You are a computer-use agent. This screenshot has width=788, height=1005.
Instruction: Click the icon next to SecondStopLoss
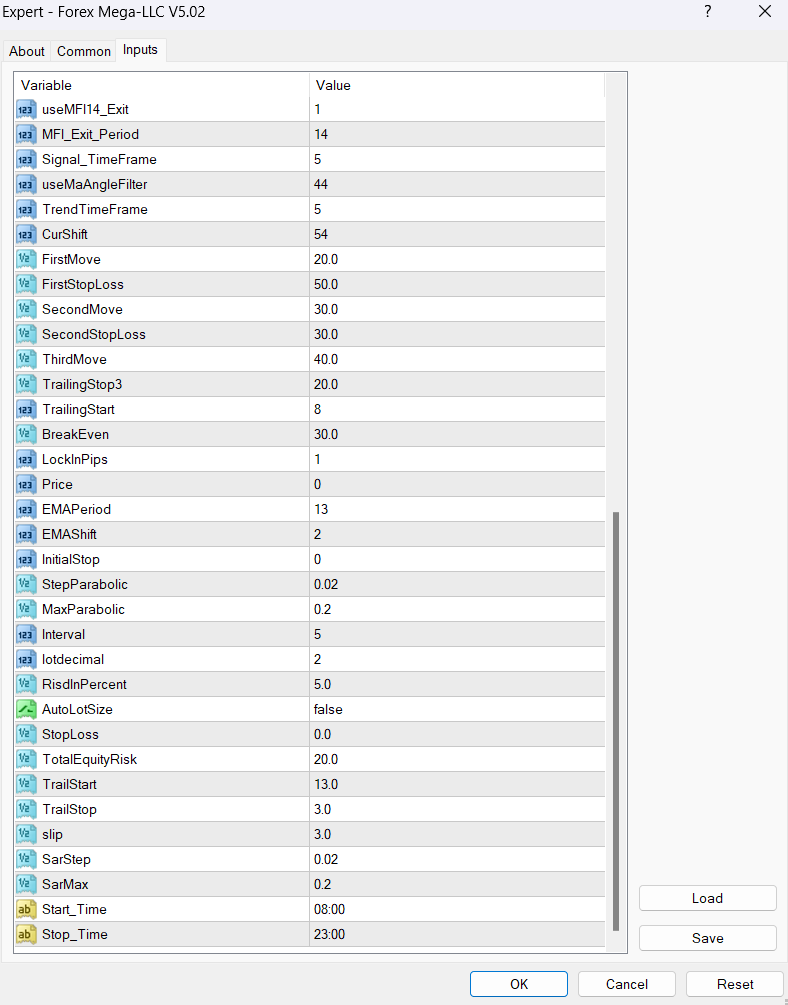(x=26, y=335)
